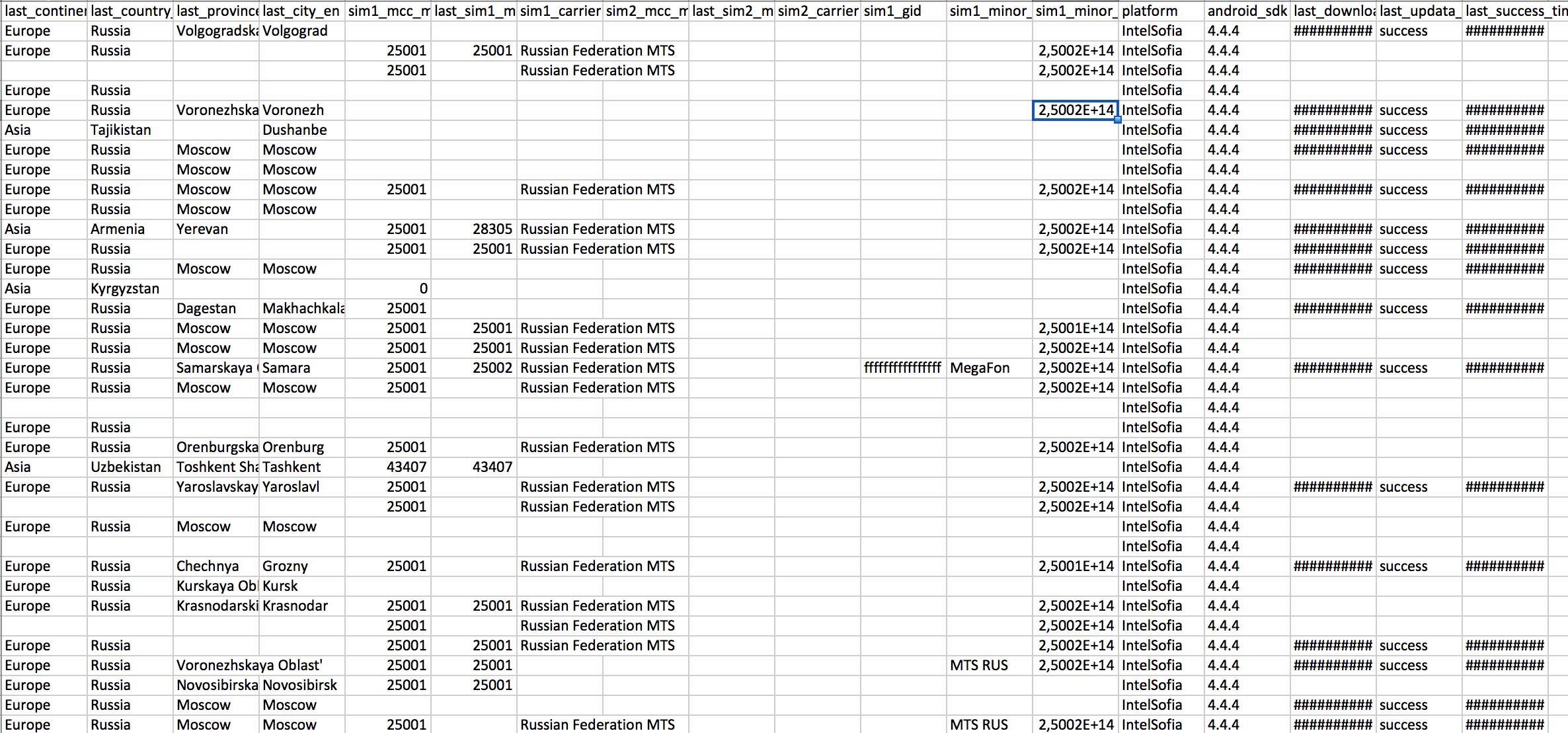Select the Chechnya province cell

tap(216, 566)
